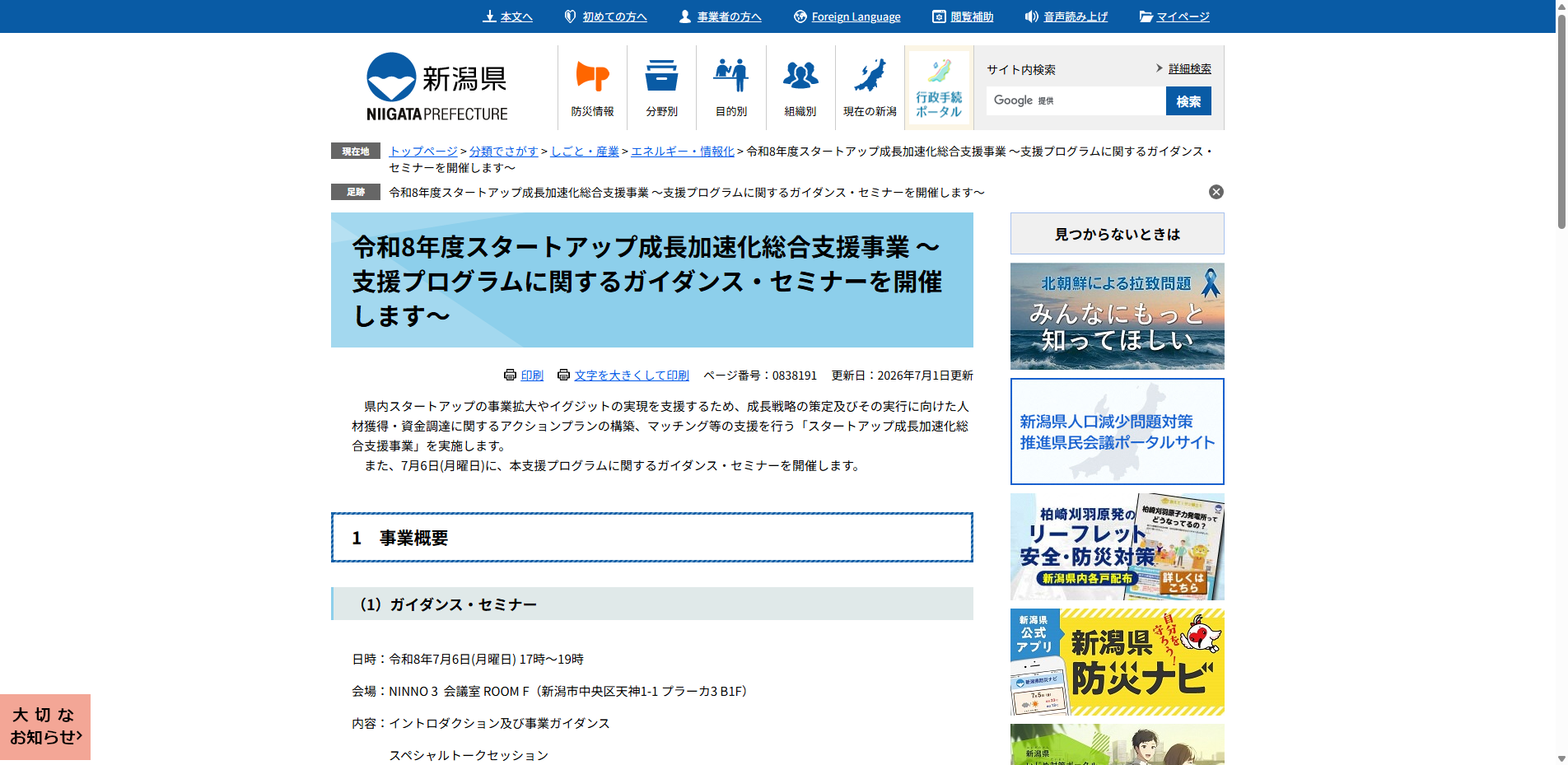This screenshot has height=765, width=1568.
Task: Open 防災情報 disaster info menu
Action: (593, 88)
